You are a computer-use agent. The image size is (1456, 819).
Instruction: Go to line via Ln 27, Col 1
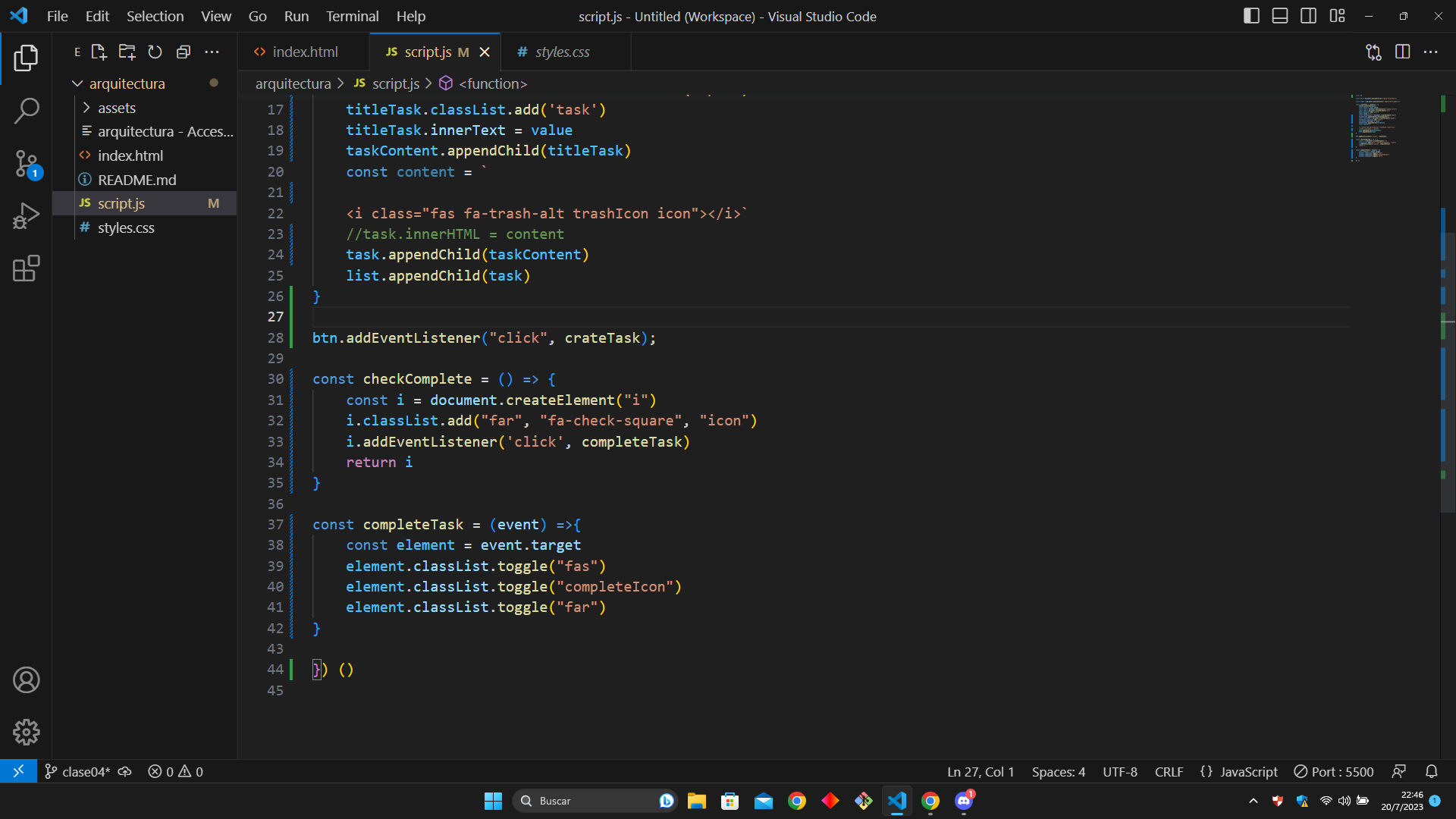coord(981,771)
